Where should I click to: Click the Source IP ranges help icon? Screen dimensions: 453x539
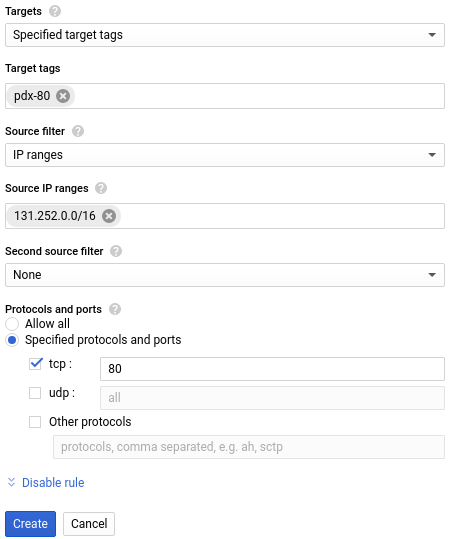click(101, 188)
